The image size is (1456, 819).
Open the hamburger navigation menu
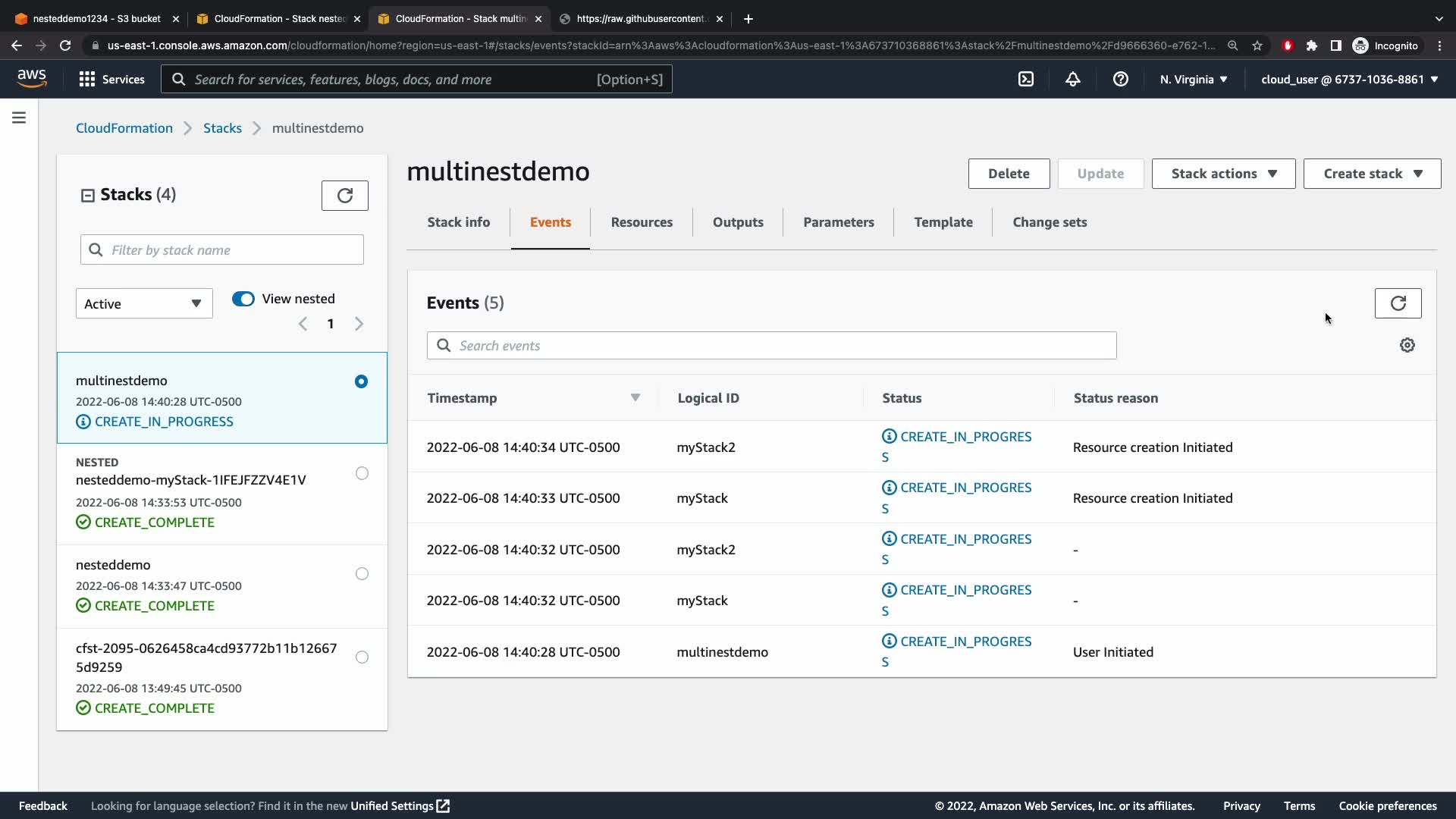coord(19,118)
